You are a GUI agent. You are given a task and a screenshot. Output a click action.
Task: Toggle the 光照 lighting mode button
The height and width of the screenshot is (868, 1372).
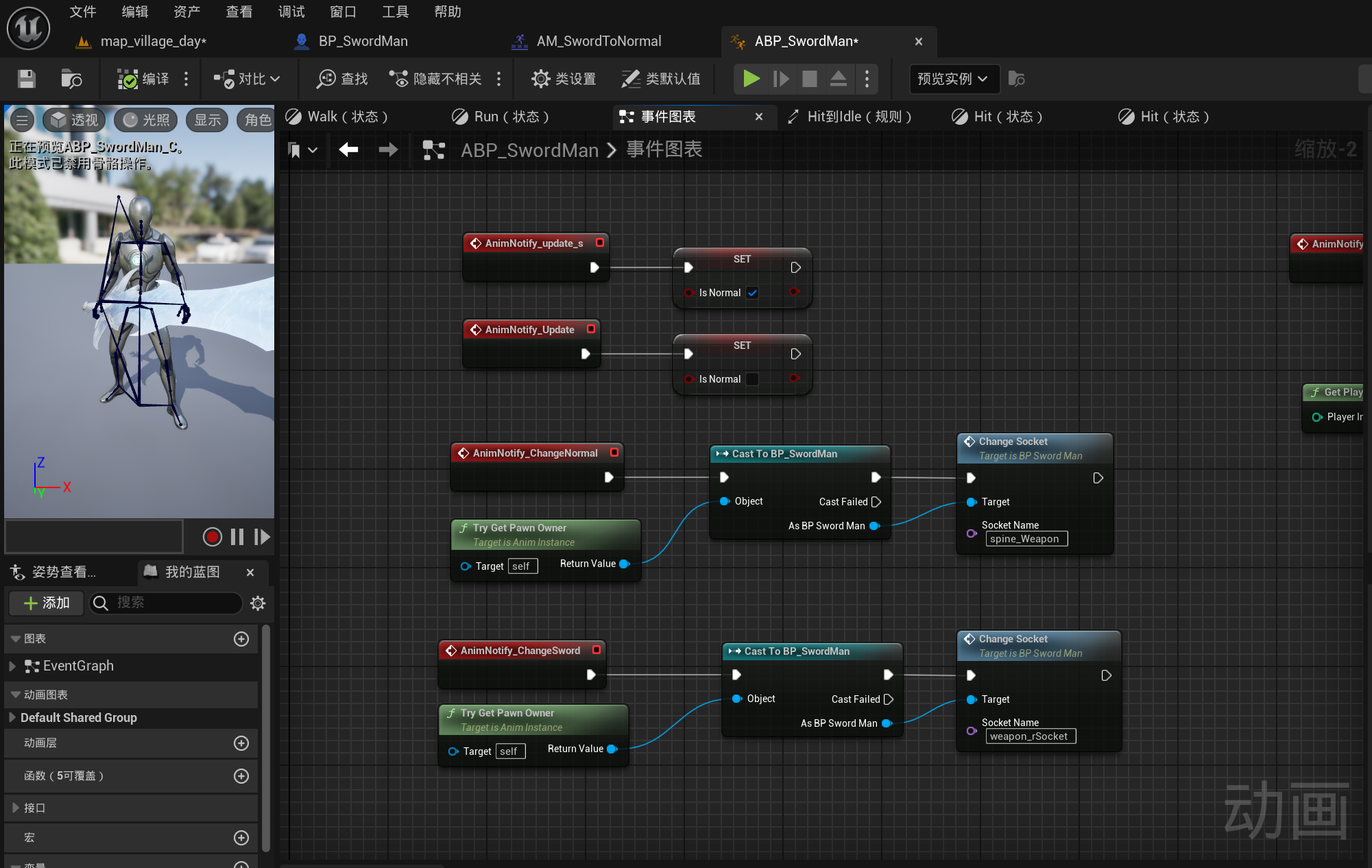[x=146, y=120]
